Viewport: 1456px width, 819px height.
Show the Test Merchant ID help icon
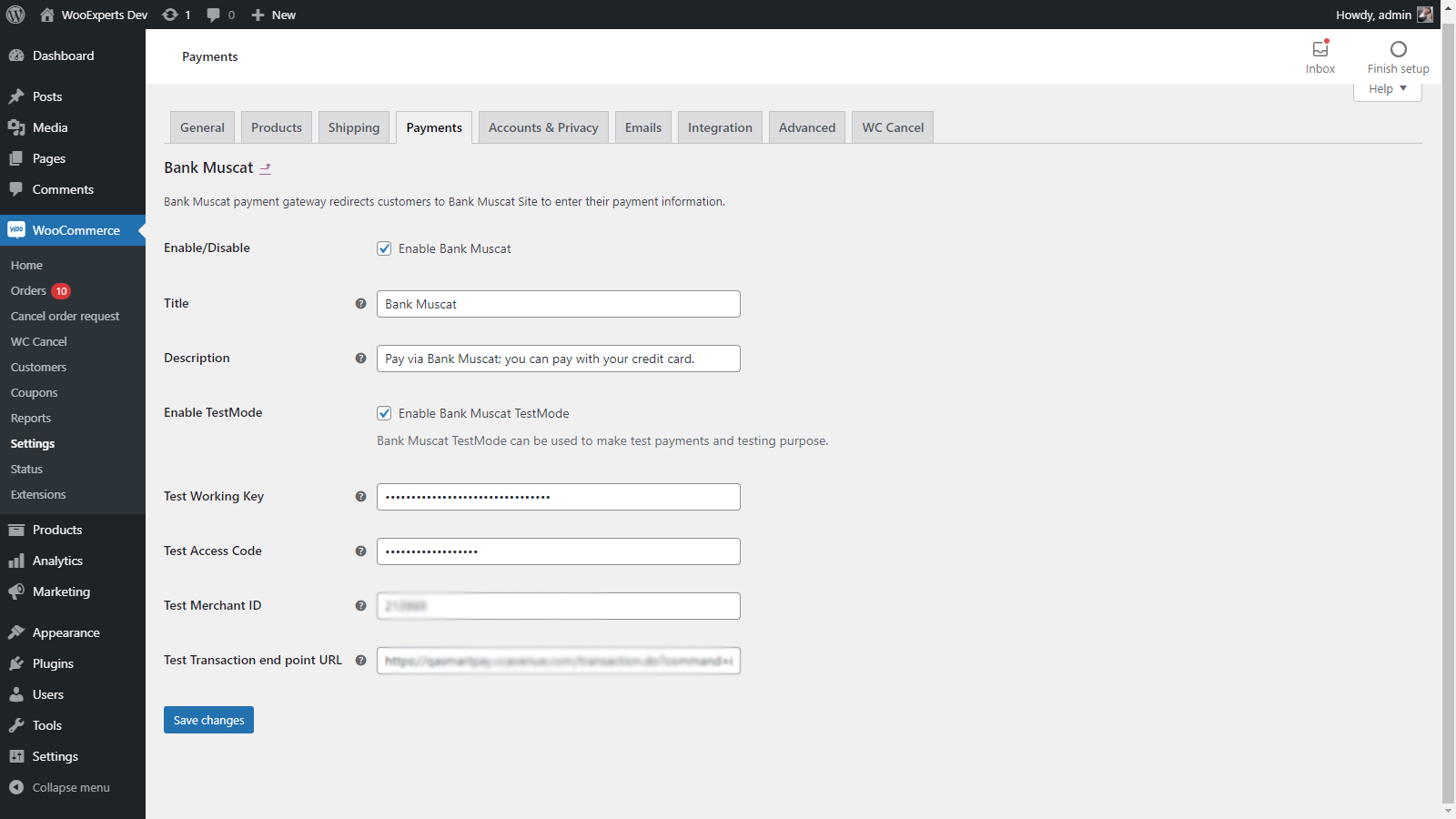(x=360, y=606)
